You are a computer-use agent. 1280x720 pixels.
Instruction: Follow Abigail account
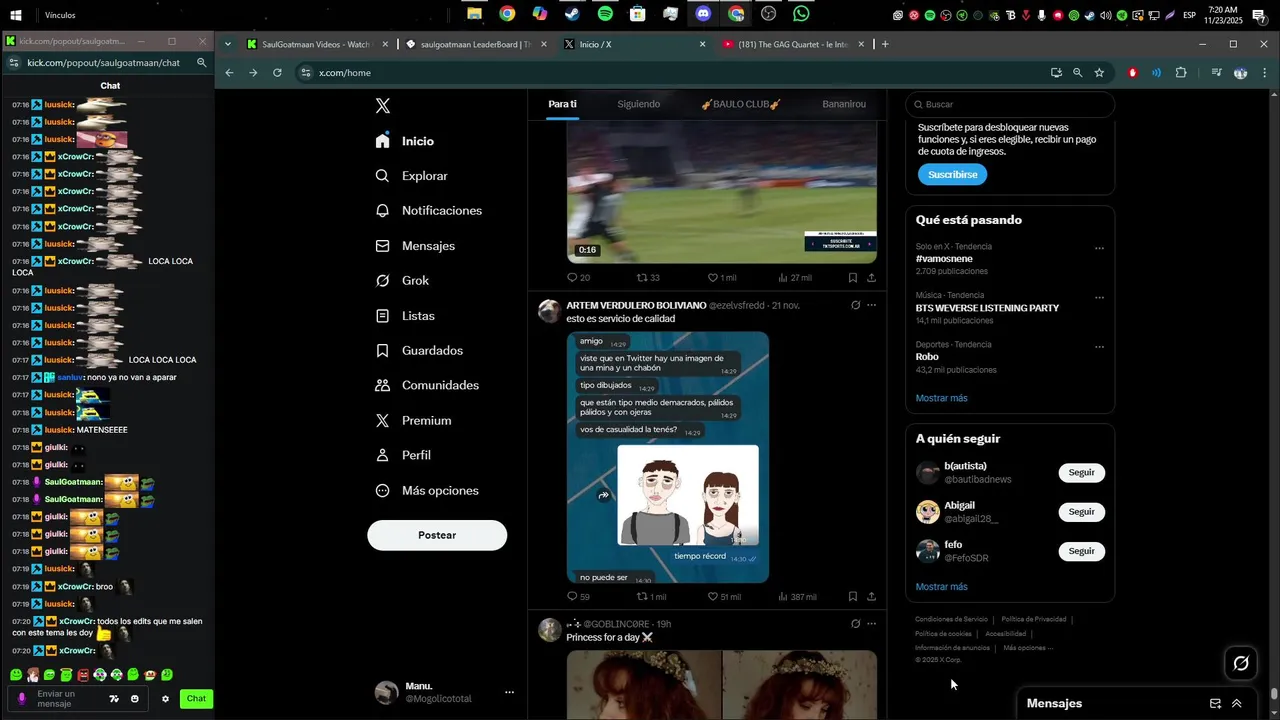[1081, 512]
